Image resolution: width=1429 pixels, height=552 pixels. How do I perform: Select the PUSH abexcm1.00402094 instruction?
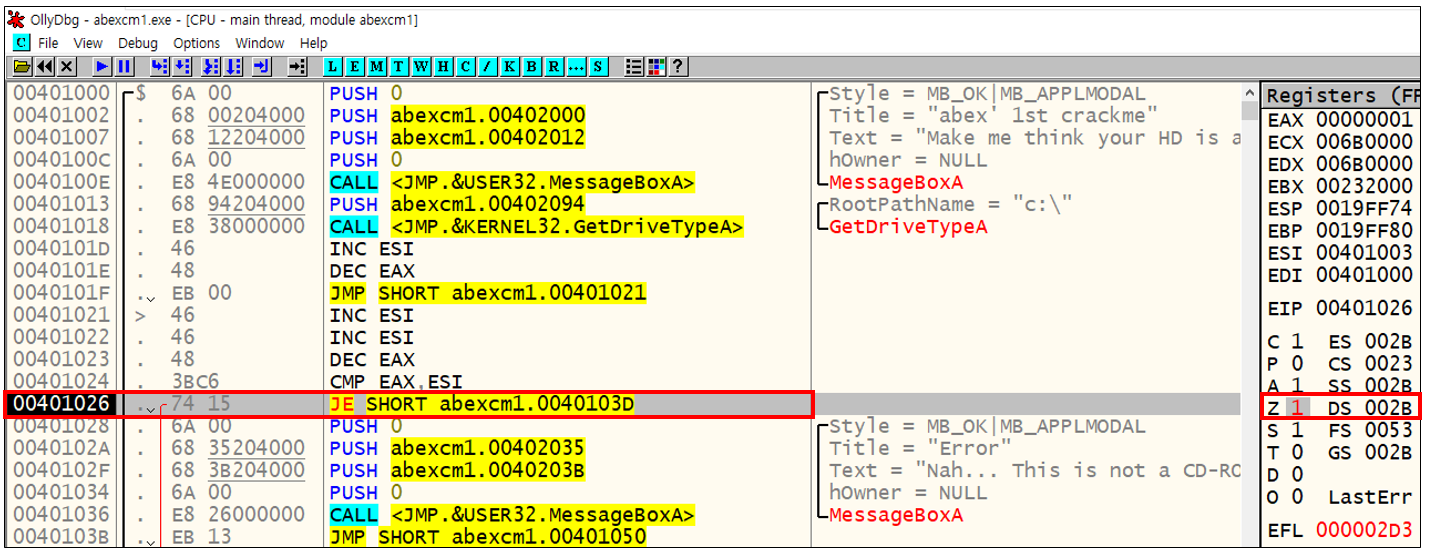coord(457,205)
